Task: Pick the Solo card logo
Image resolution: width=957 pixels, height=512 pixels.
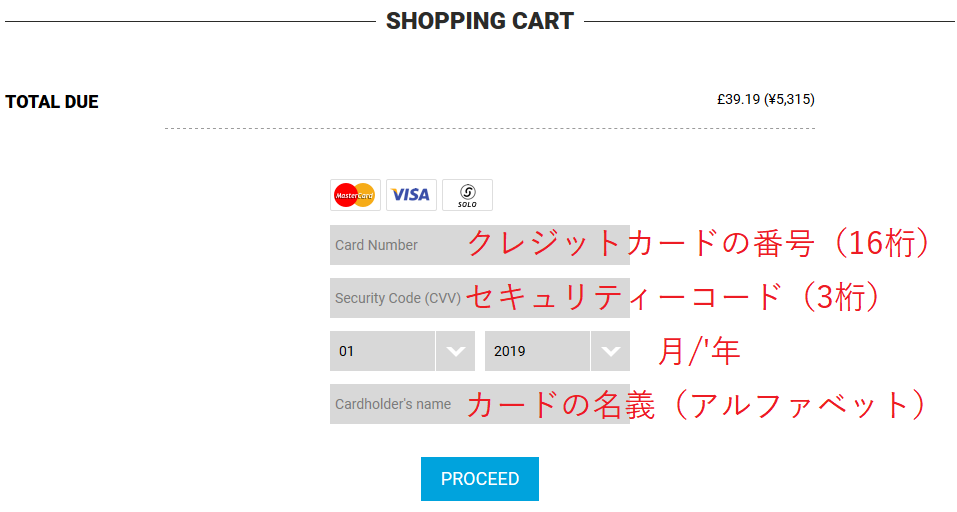Action: pos(468,195)
